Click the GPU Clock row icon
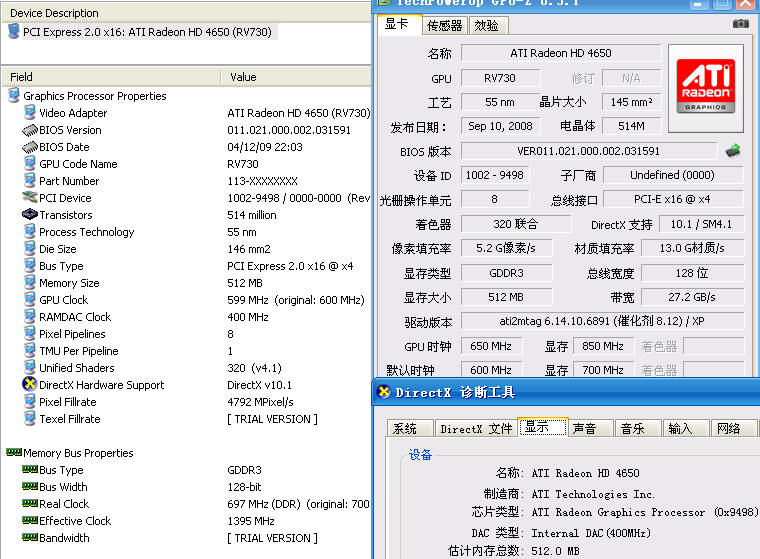The height and width of the screenshot is (559, 760). pyautogui.click(x=30, y=299)
